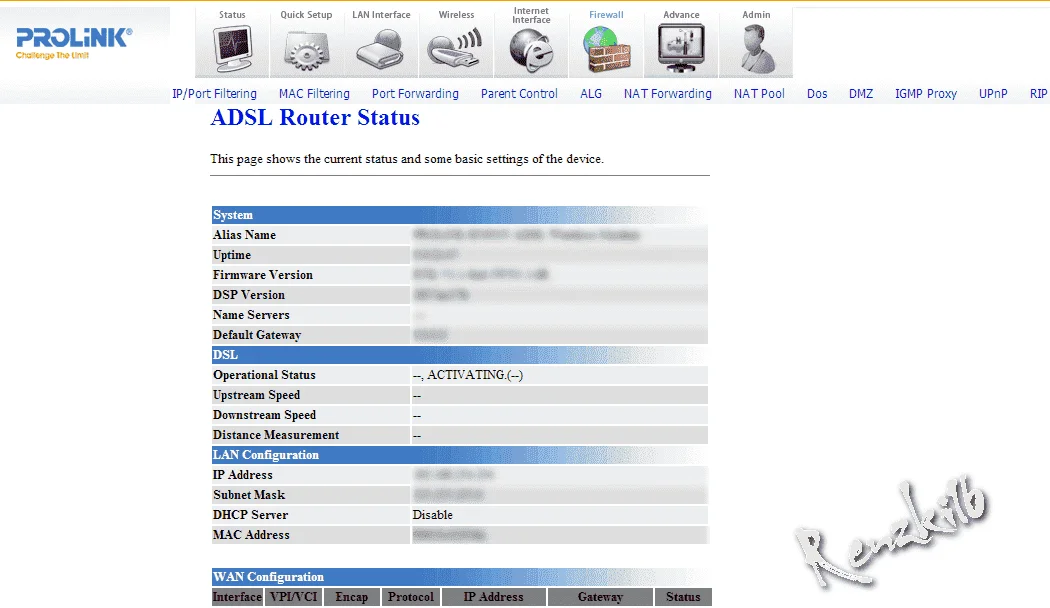The image size is (1050, 608).
Task: Select the LAN Interface tab label
Action: (381, 15)
